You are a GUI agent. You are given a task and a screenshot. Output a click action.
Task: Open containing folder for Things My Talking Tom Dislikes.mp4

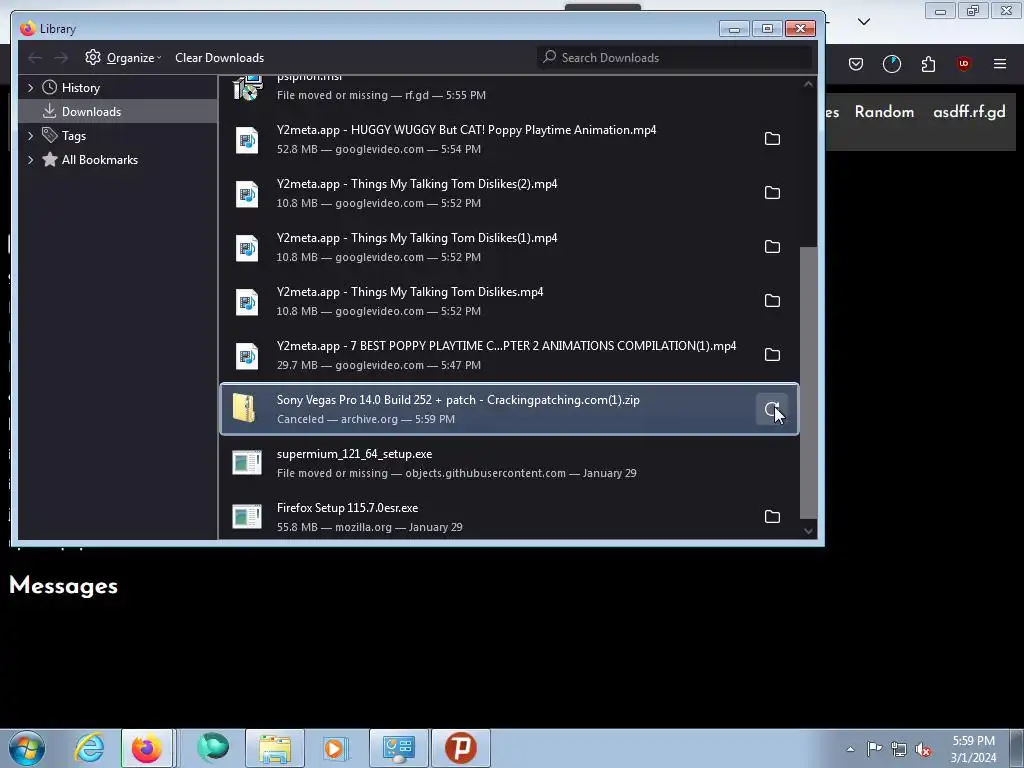coord(772,300)
